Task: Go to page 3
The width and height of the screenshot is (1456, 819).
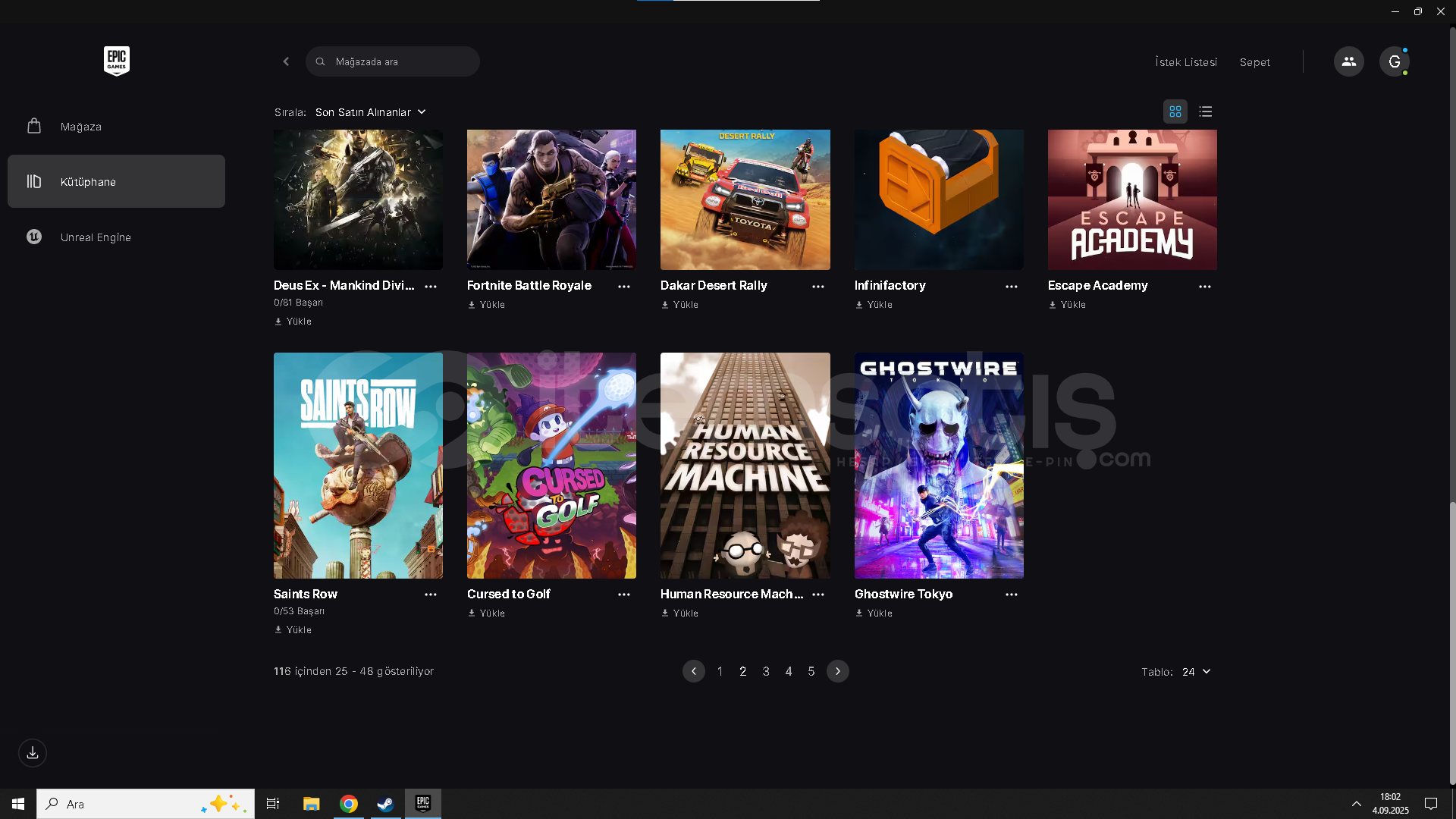Action: click(766, 671)
